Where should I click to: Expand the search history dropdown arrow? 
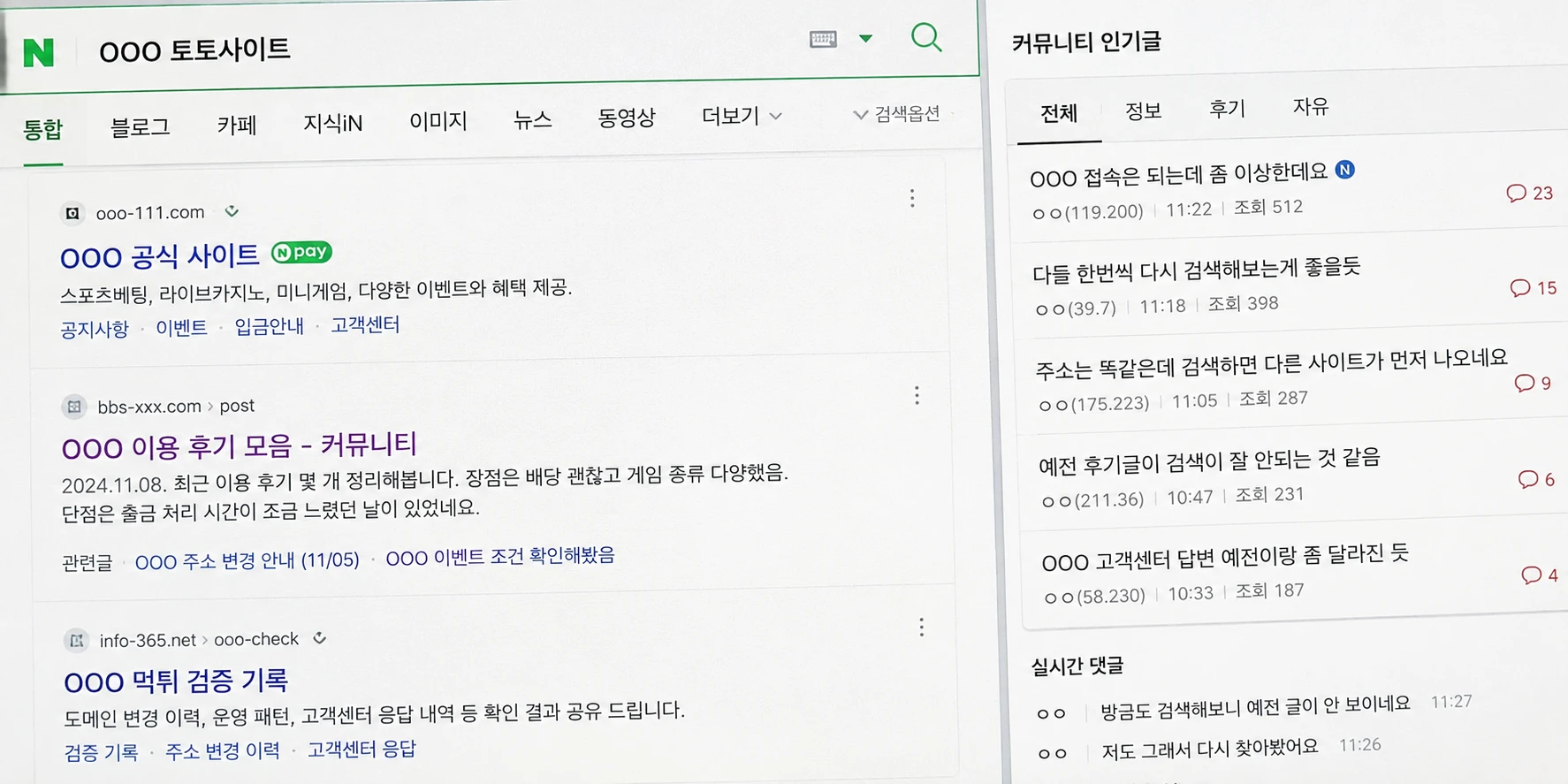tap(865, 38)
